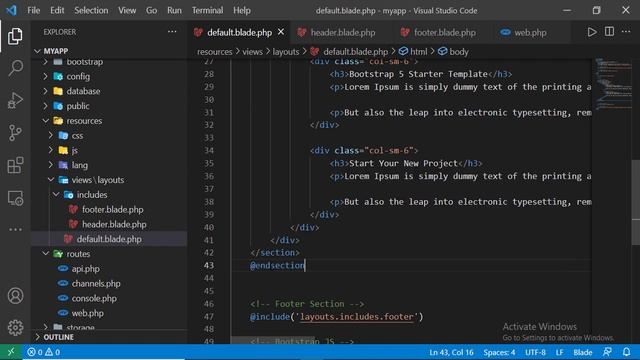
Task: Open channels.php file
Action: point(96,284)
